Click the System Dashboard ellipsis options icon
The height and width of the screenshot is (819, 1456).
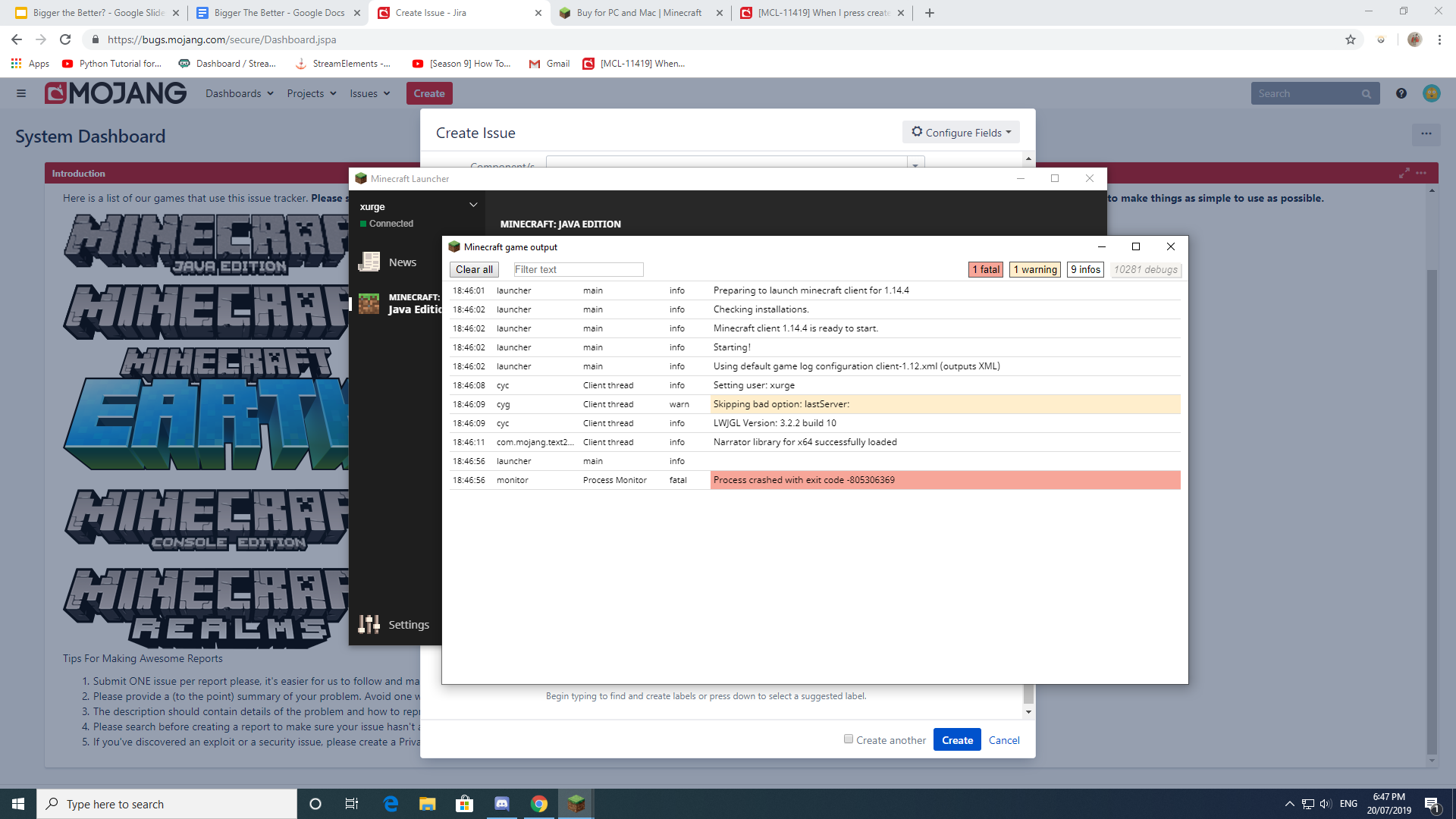point(1426,134)
